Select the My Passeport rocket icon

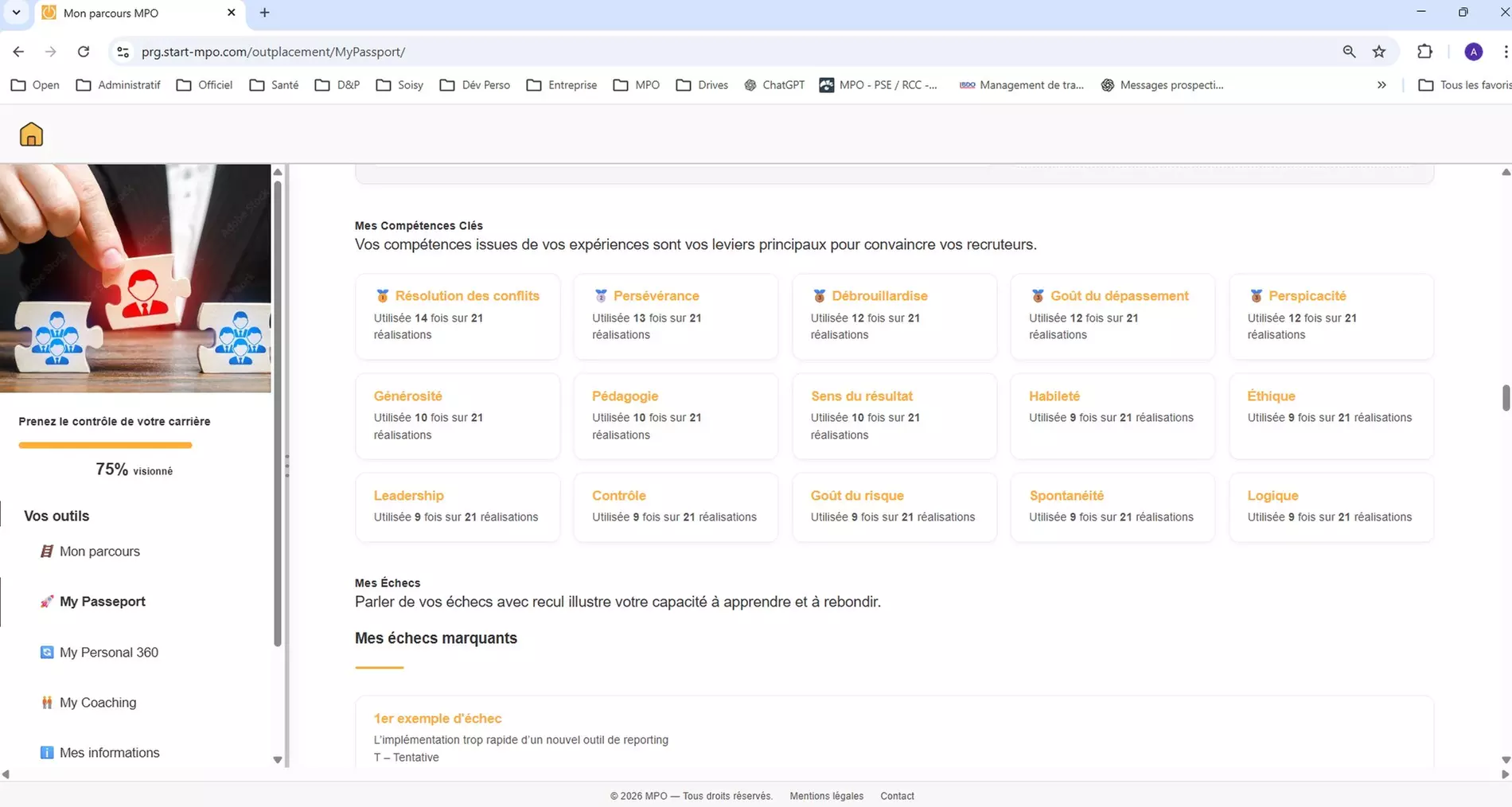click(47, 602)
